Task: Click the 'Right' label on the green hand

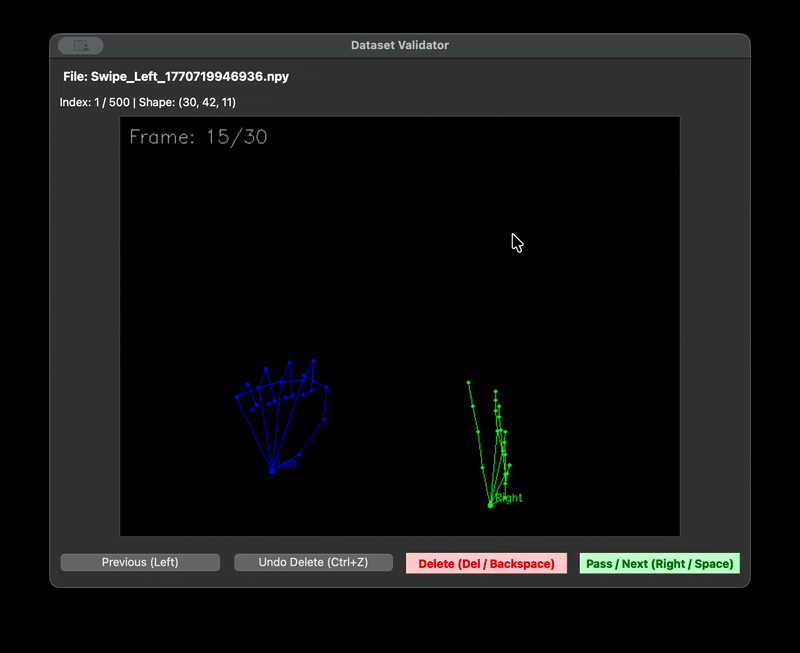Action: point(508,498)
